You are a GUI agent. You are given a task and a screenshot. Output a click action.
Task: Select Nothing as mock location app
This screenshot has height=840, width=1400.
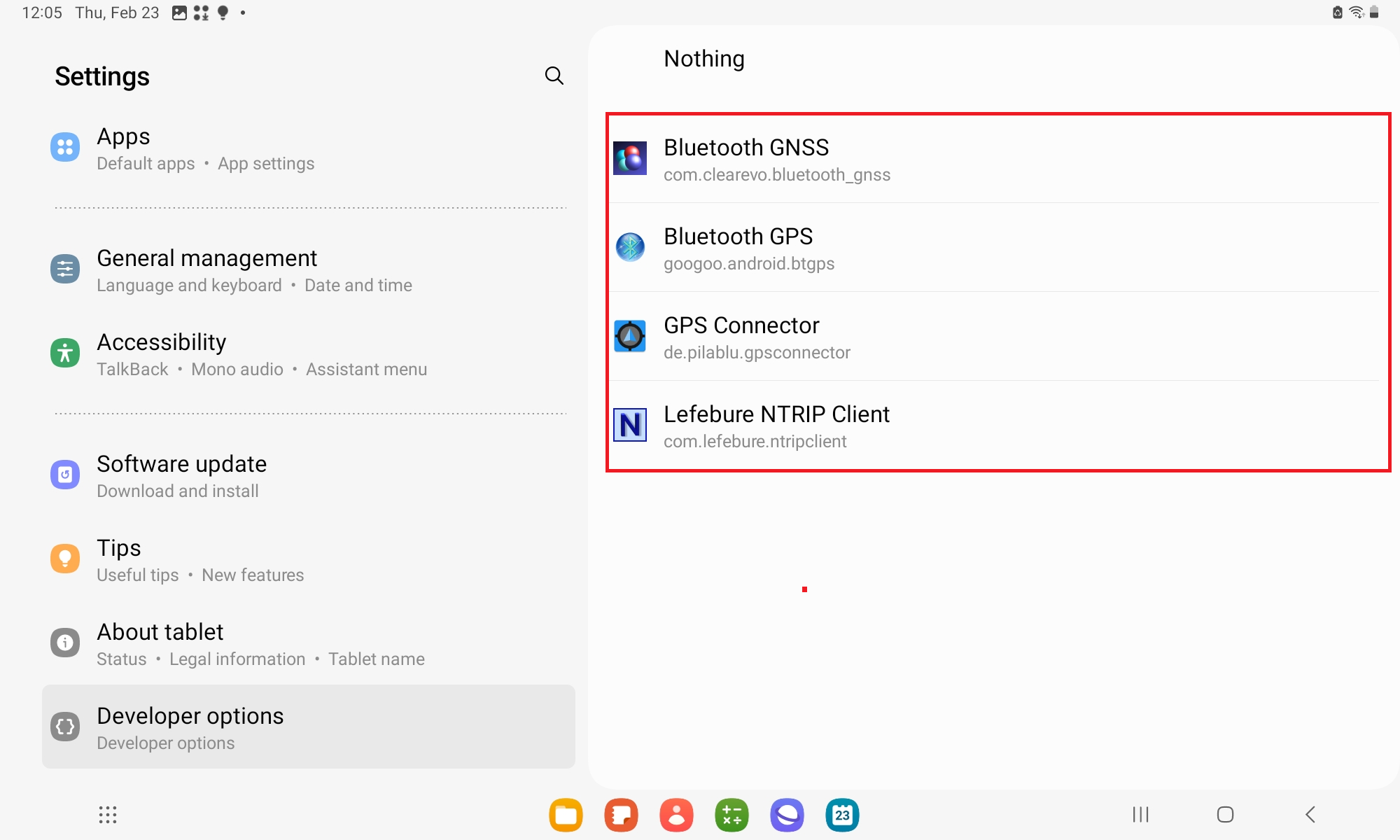(x=704, y=59)
